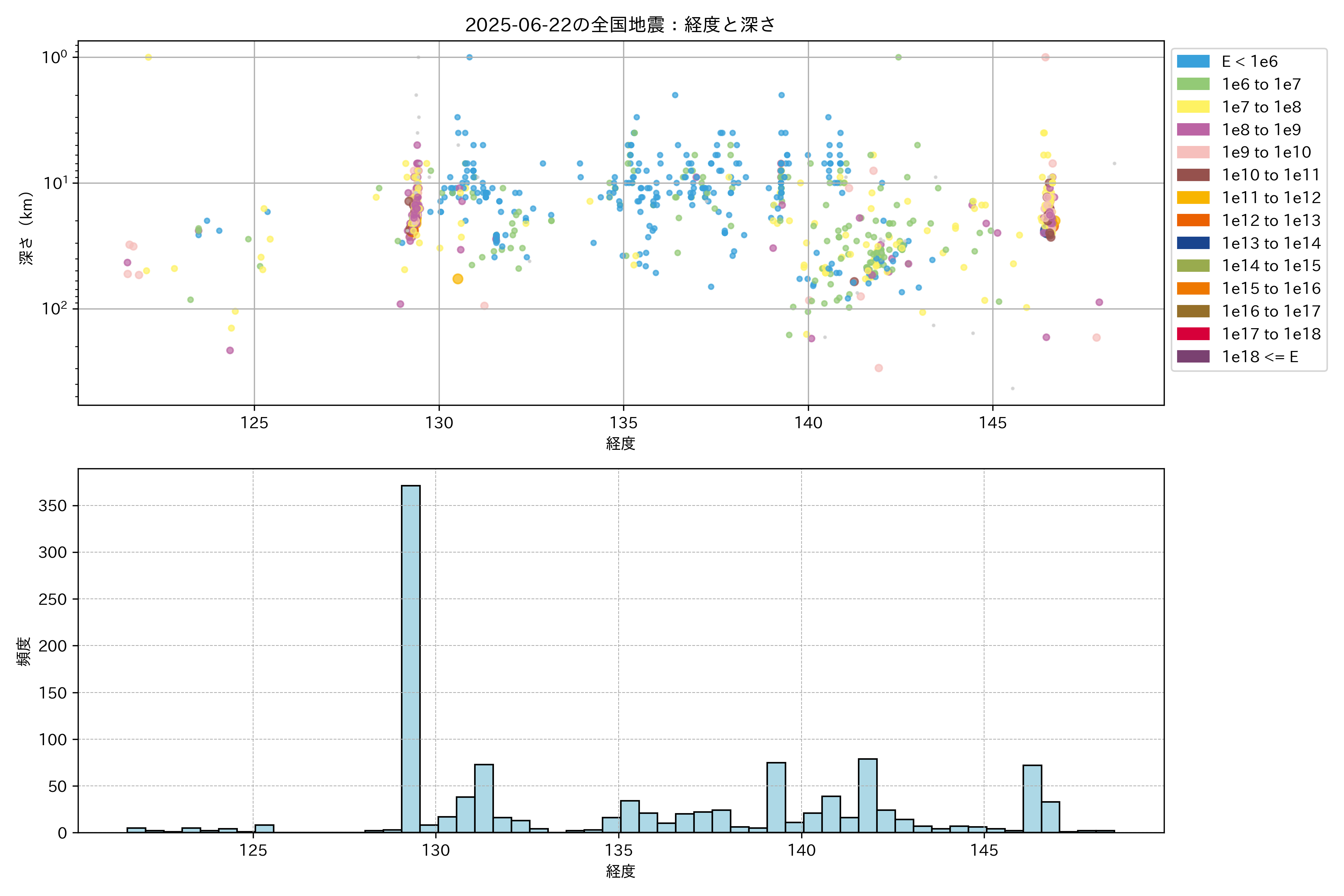Click the blue E < 1e6 legend swatch
Image resolution: width=1344 pixels, height=896 pixels.
pos(1193,61)
